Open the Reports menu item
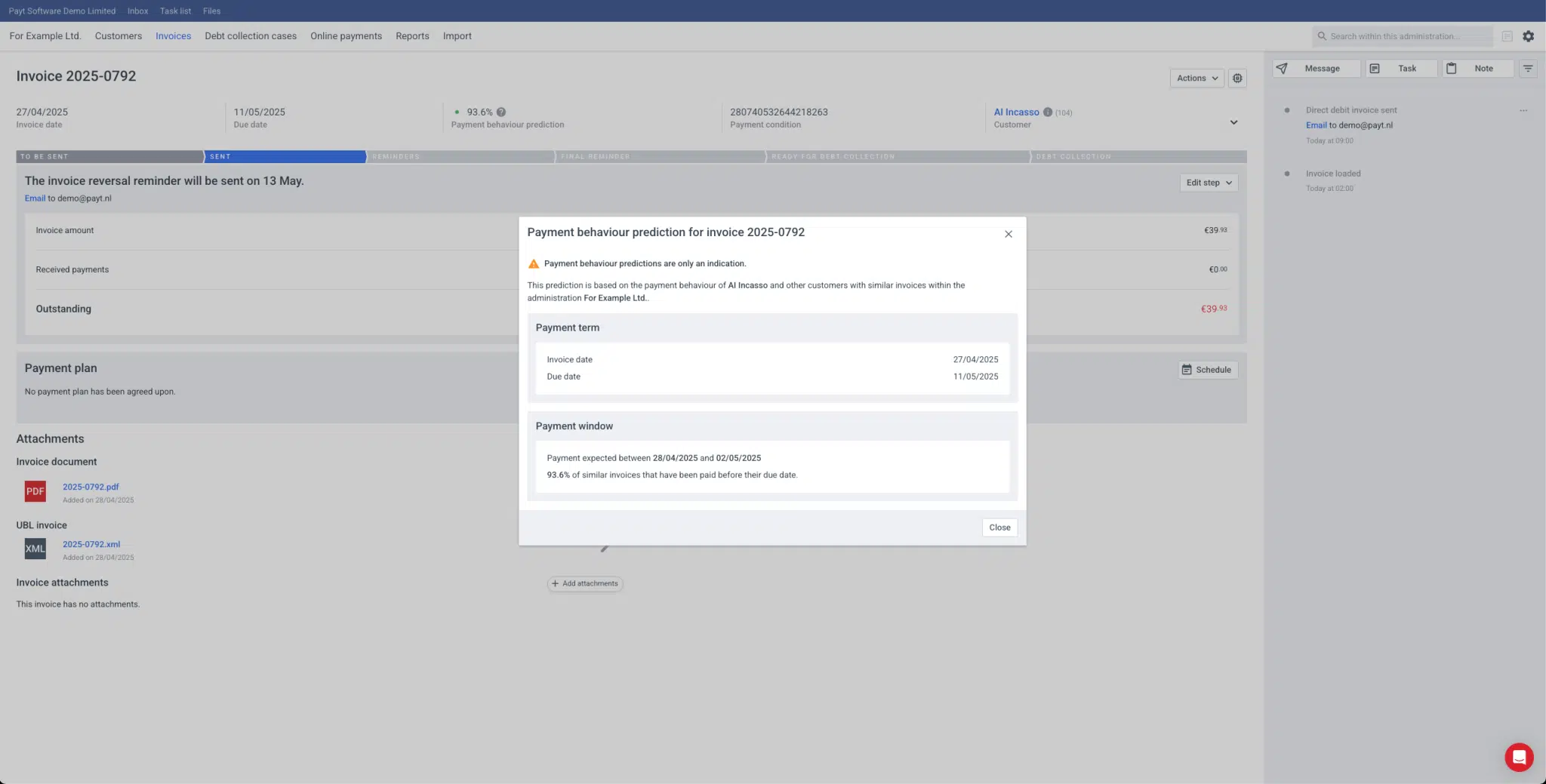Screen dimensions: 1546x784 click(412, 36)
